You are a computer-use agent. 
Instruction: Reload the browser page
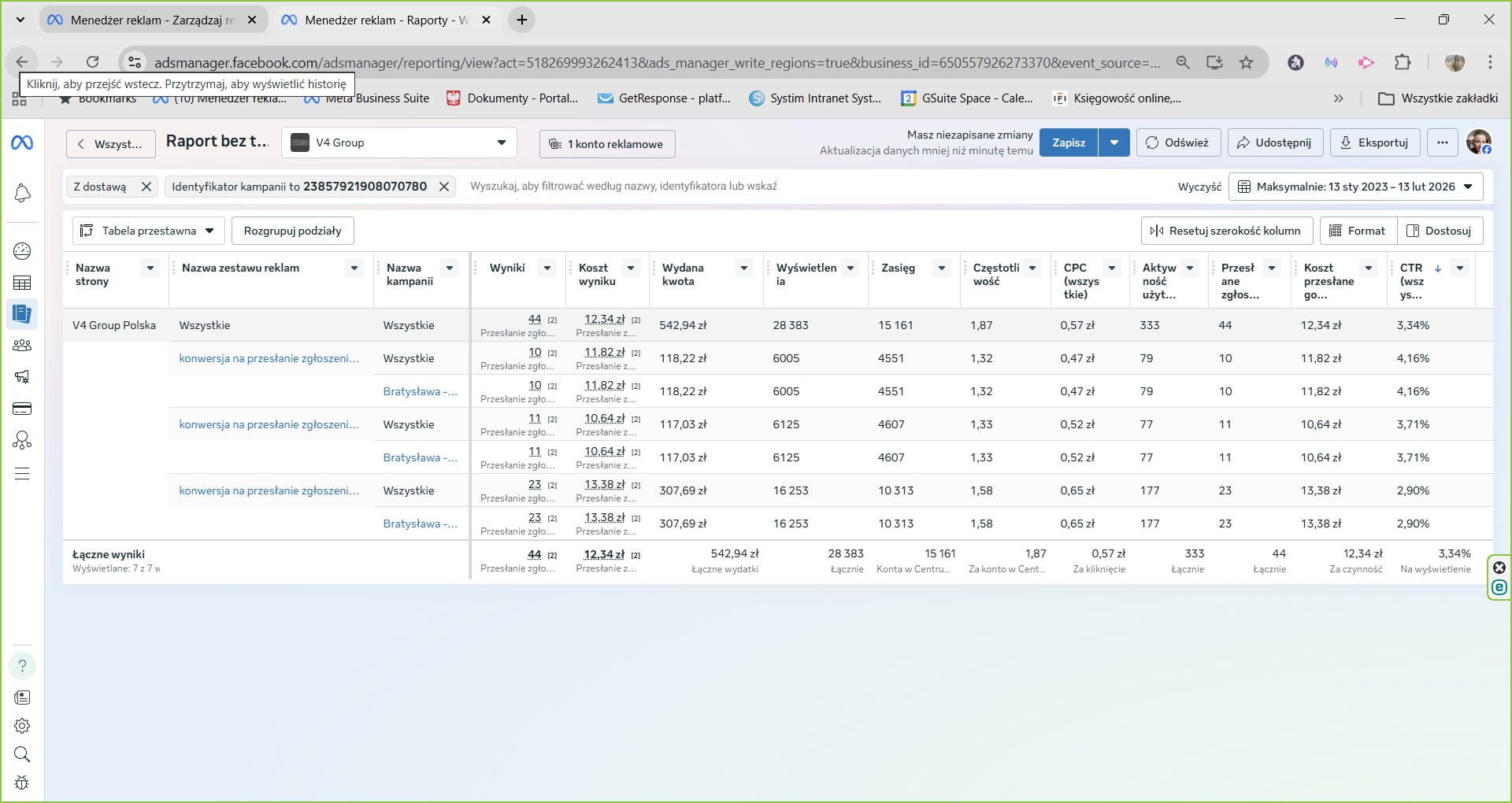(x=93, y=62)
